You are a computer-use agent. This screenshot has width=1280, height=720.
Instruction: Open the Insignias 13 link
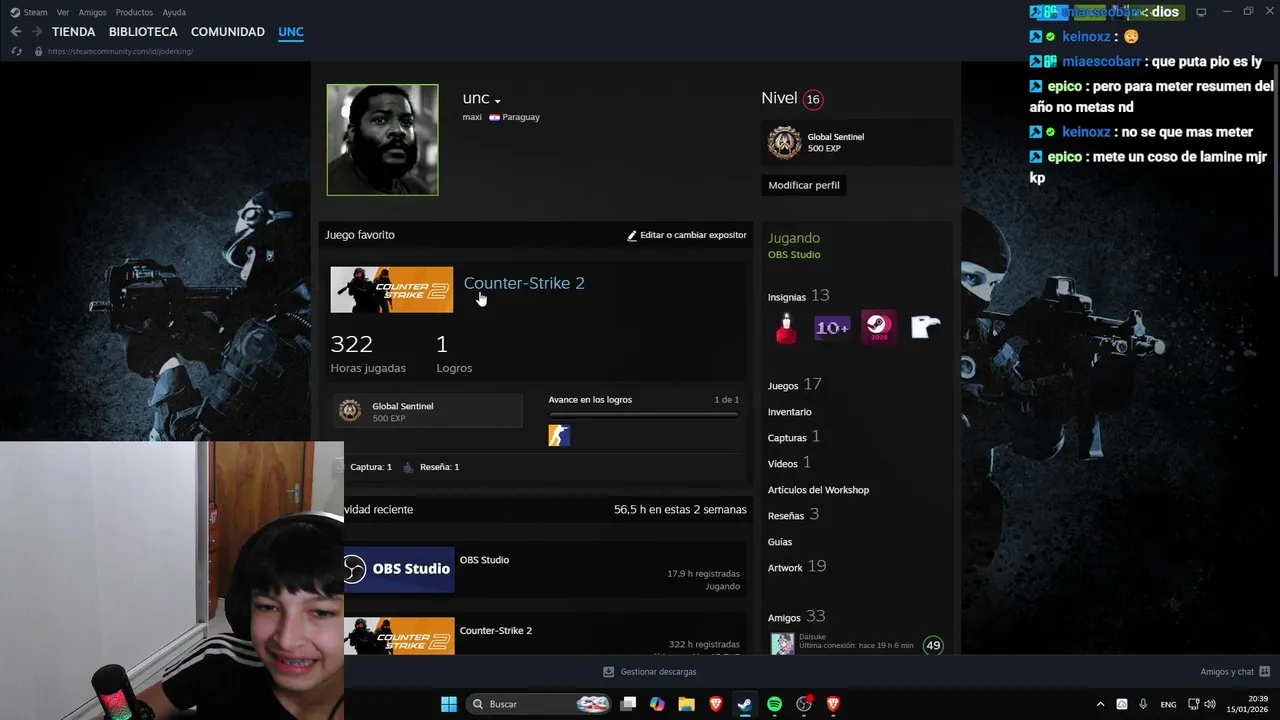tap(799, 296)
